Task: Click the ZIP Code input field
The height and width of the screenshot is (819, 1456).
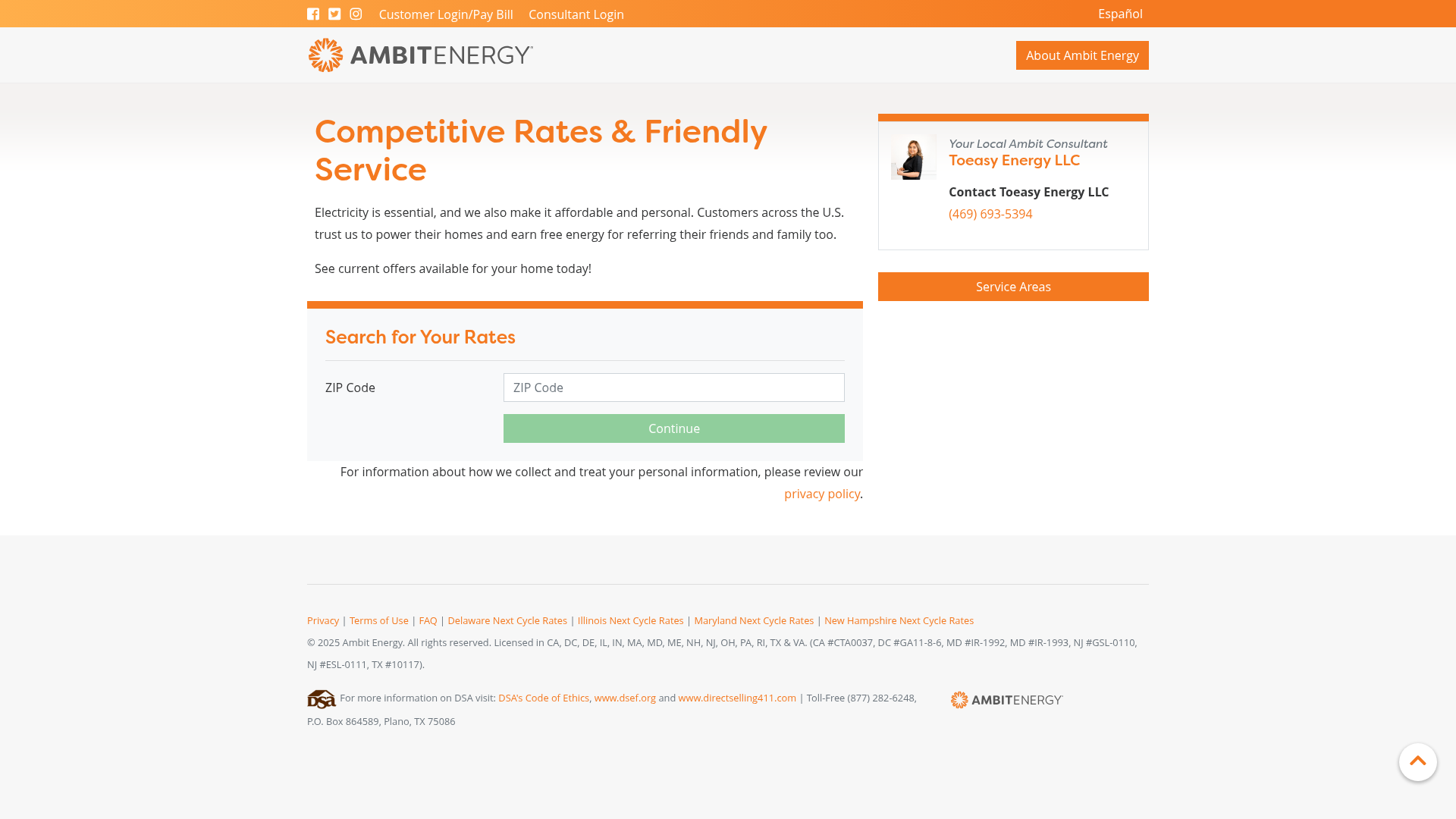Action: (x=673, y=388)
